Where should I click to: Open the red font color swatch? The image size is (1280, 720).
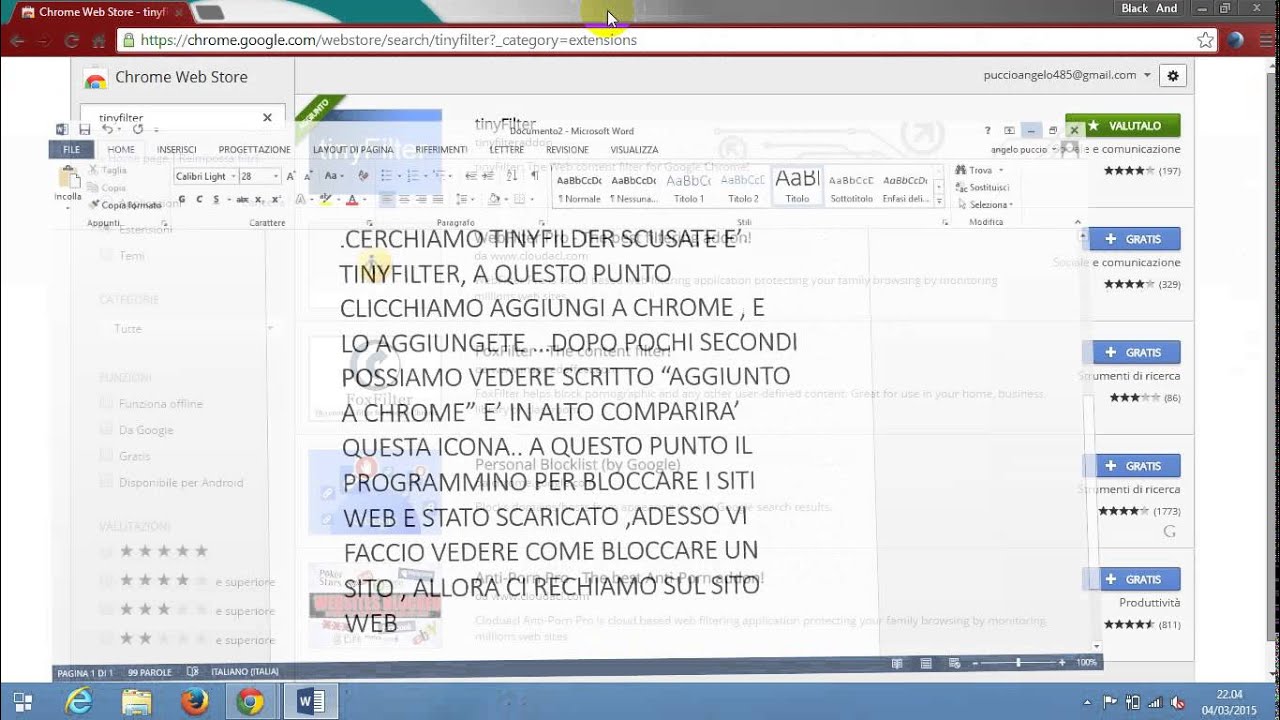[x=352, y=200]
